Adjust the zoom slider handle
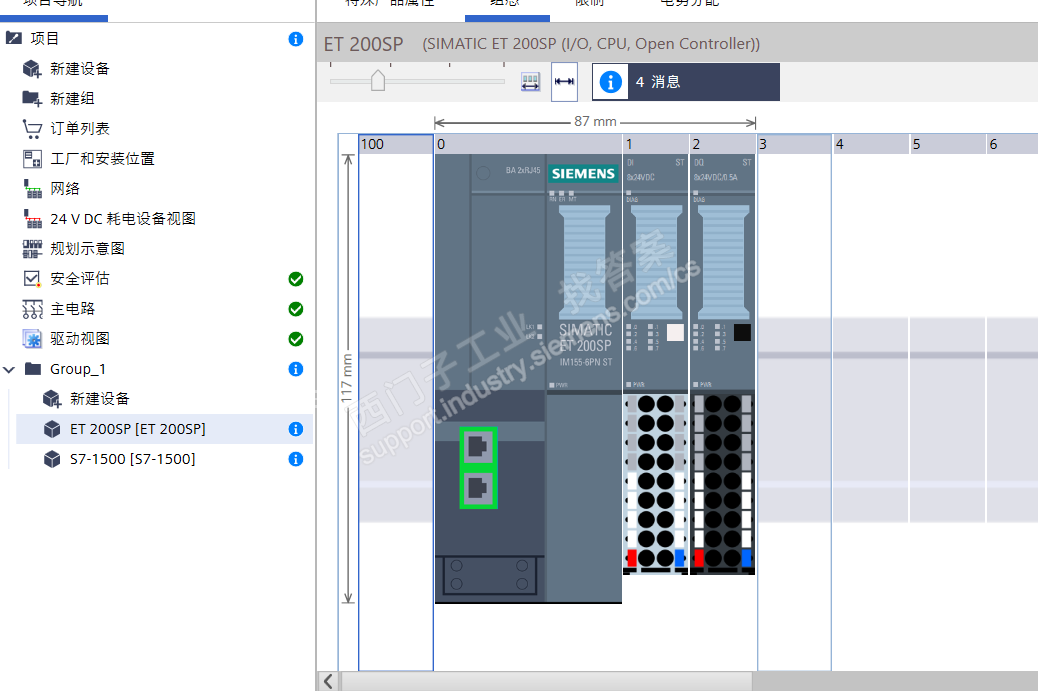The image size is (1038, 691). (x=378, y=81)
